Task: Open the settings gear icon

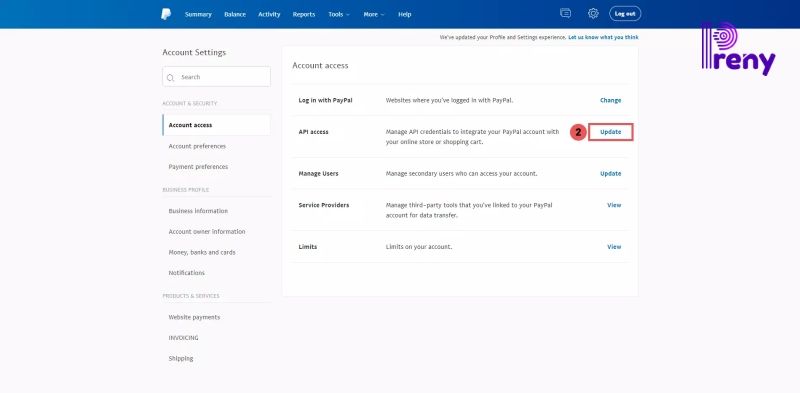Action: 593,14
